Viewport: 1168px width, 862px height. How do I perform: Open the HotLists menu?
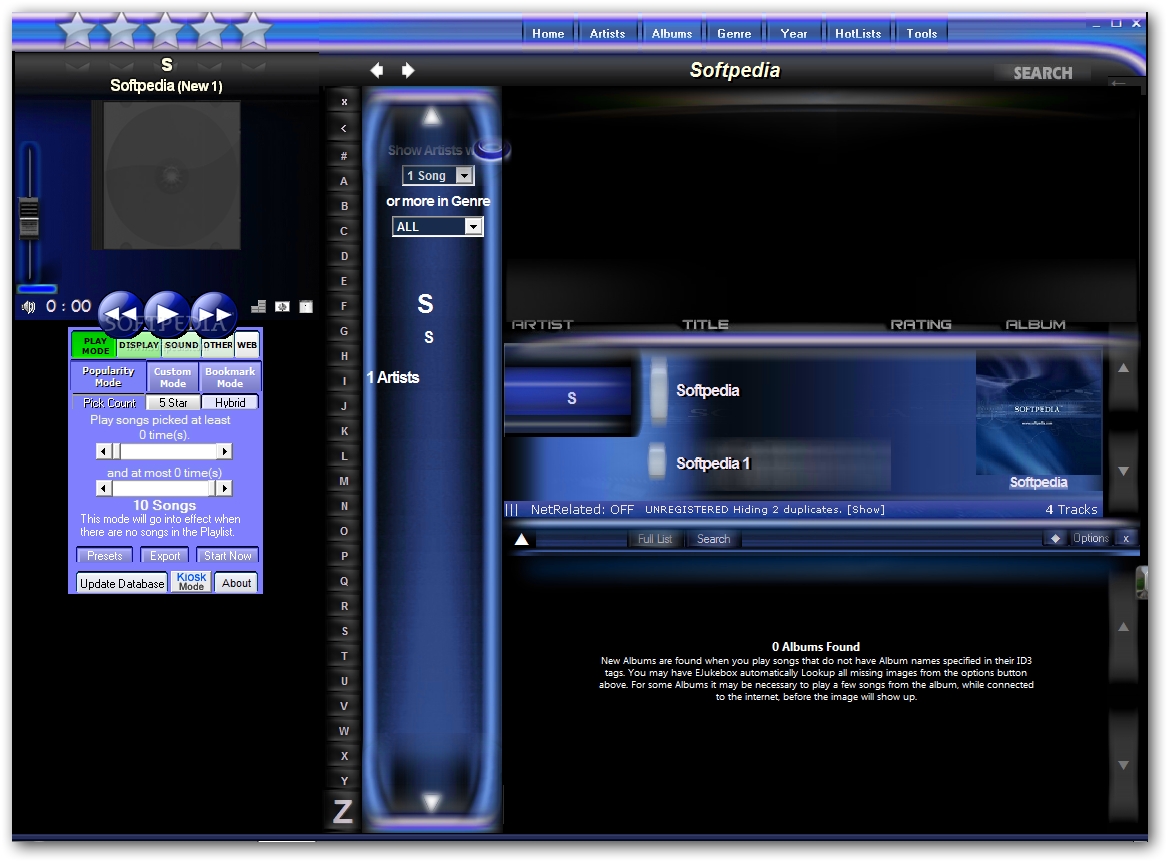[858, 34]
